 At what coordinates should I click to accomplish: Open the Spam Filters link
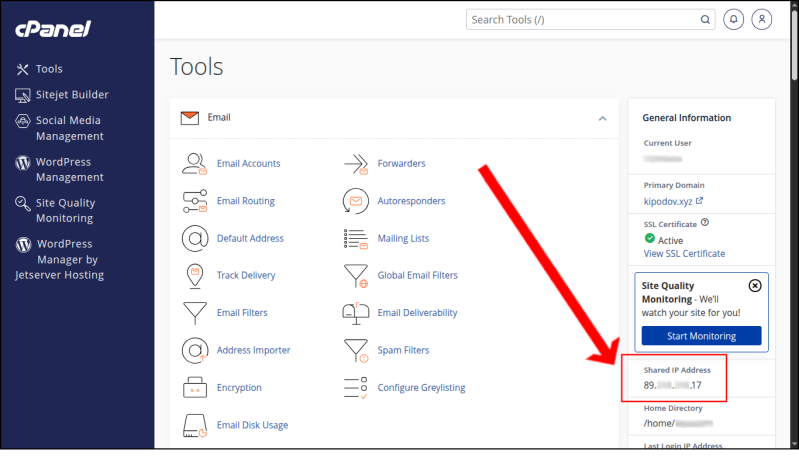coord(403,350)
